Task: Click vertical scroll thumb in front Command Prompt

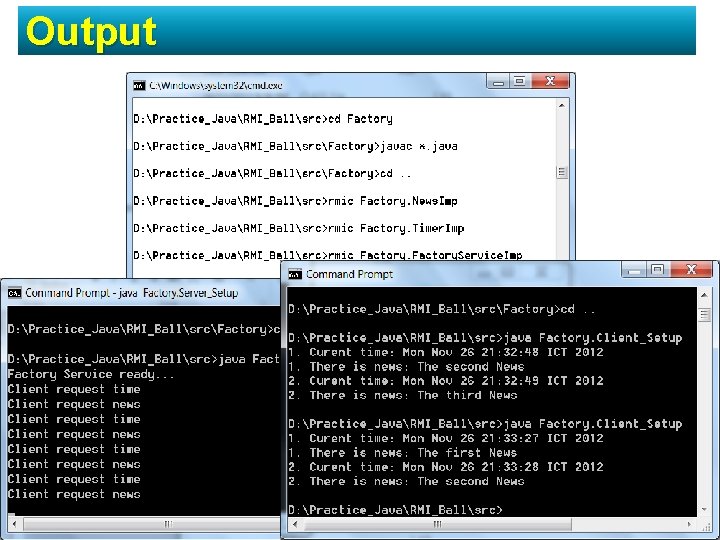Action: click(x=704, y=315)
